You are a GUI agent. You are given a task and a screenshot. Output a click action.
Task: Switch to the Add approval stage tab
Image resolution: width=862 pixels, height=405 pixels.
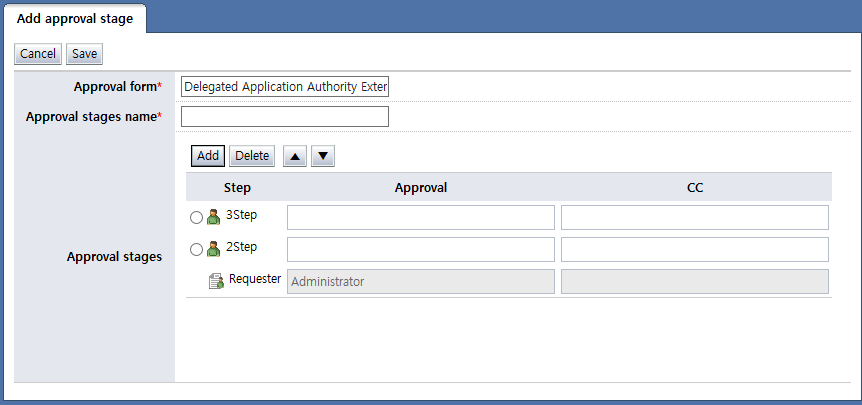click(75, 19)
